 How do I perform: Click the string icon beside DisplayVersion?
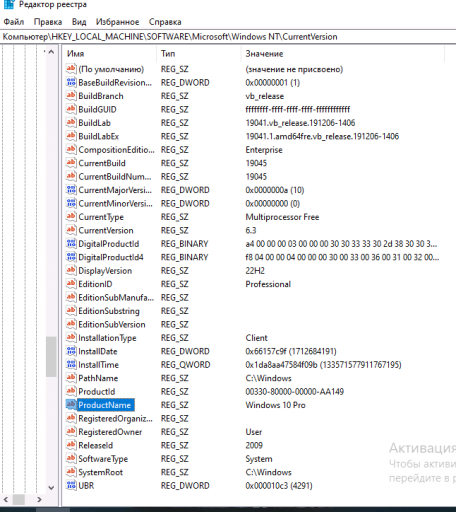point(71,270)
